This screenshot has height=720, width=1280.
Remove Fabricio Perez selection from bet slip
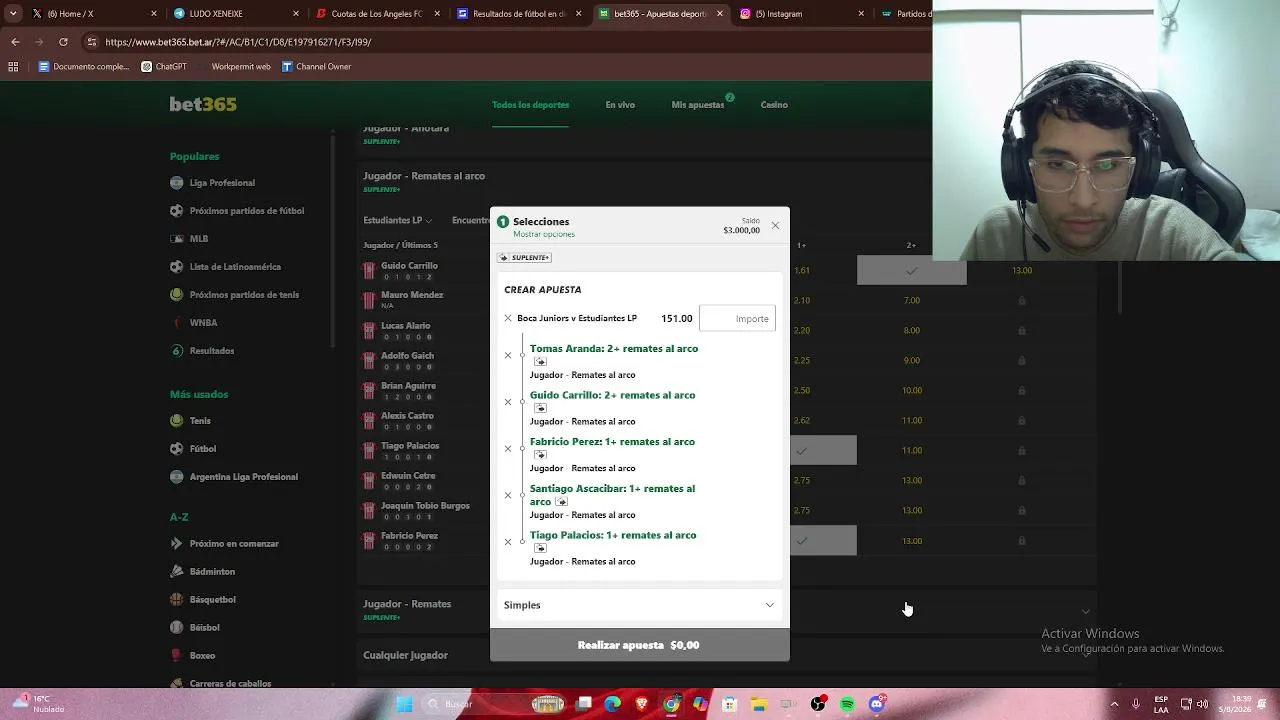(x=508, y=449)
